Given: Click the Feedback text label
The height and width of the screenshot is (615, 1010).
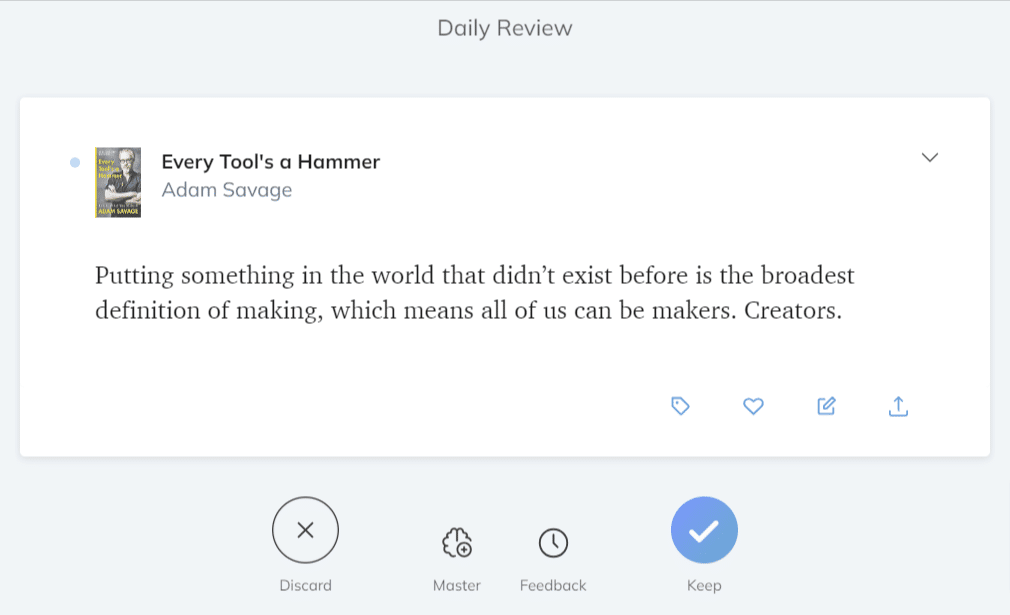Looking at the screenshot, I should (553, 585).
